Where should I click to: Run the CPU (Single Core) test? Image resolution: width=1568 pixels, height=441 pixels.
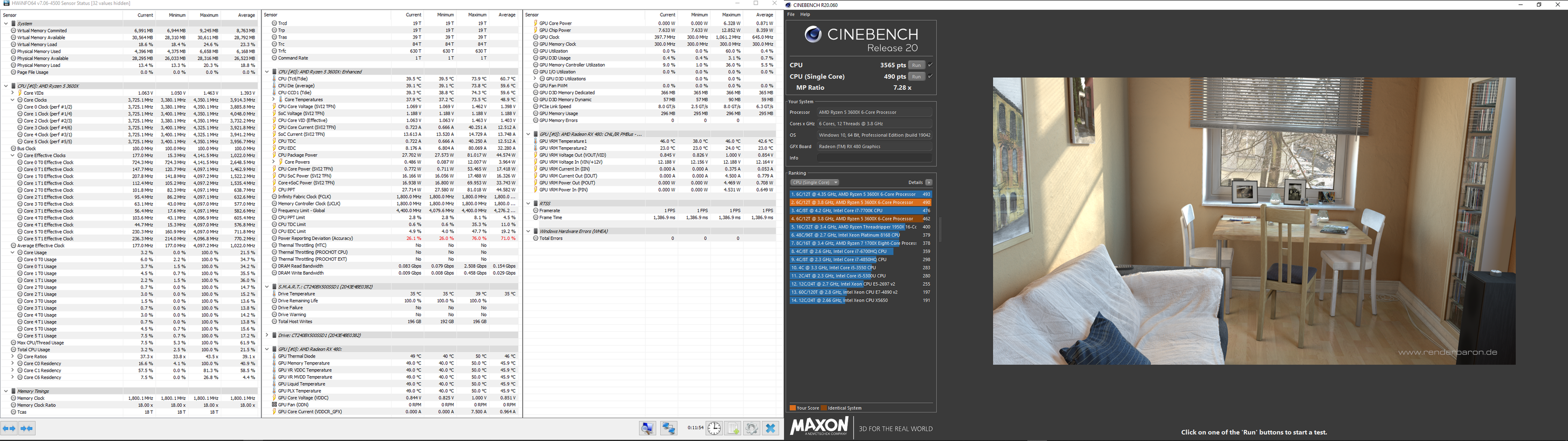coord(916,77)
